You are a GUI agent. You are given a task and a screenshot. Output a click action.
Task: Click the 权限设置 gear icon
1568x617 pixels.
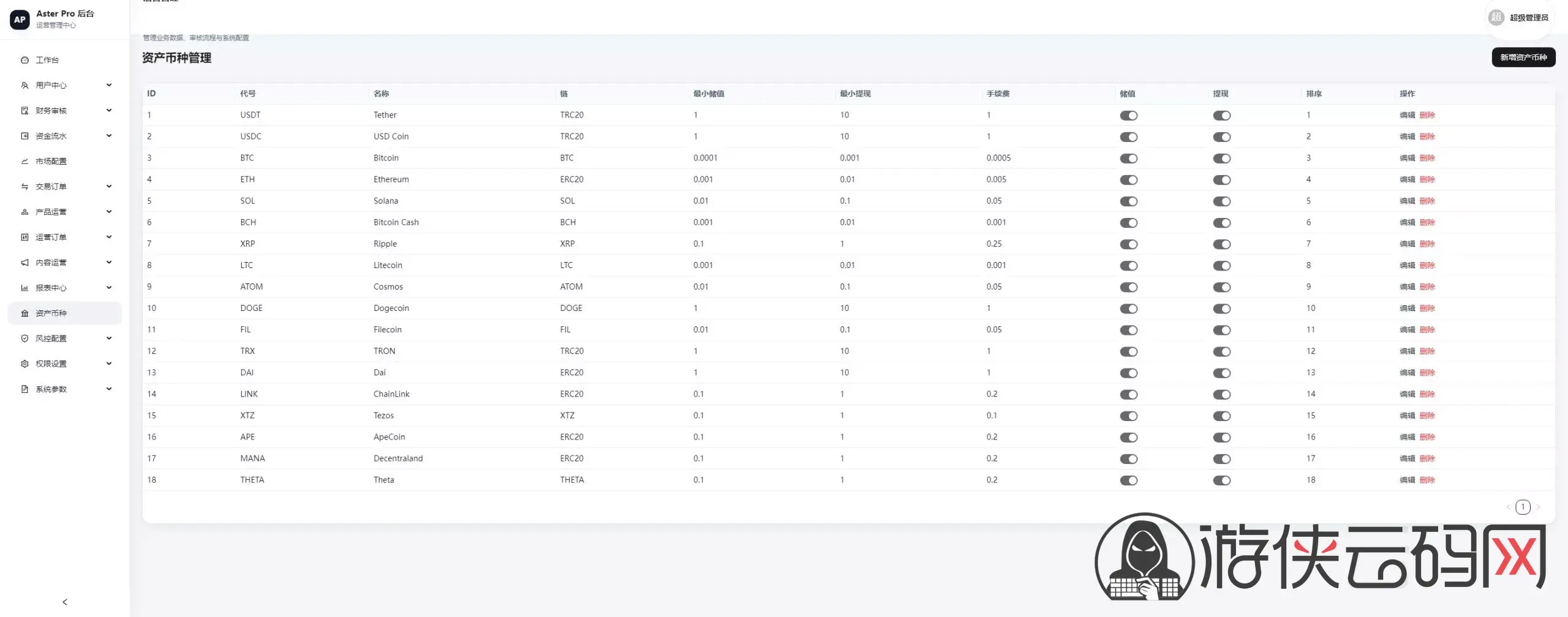(x=24, y=364)
